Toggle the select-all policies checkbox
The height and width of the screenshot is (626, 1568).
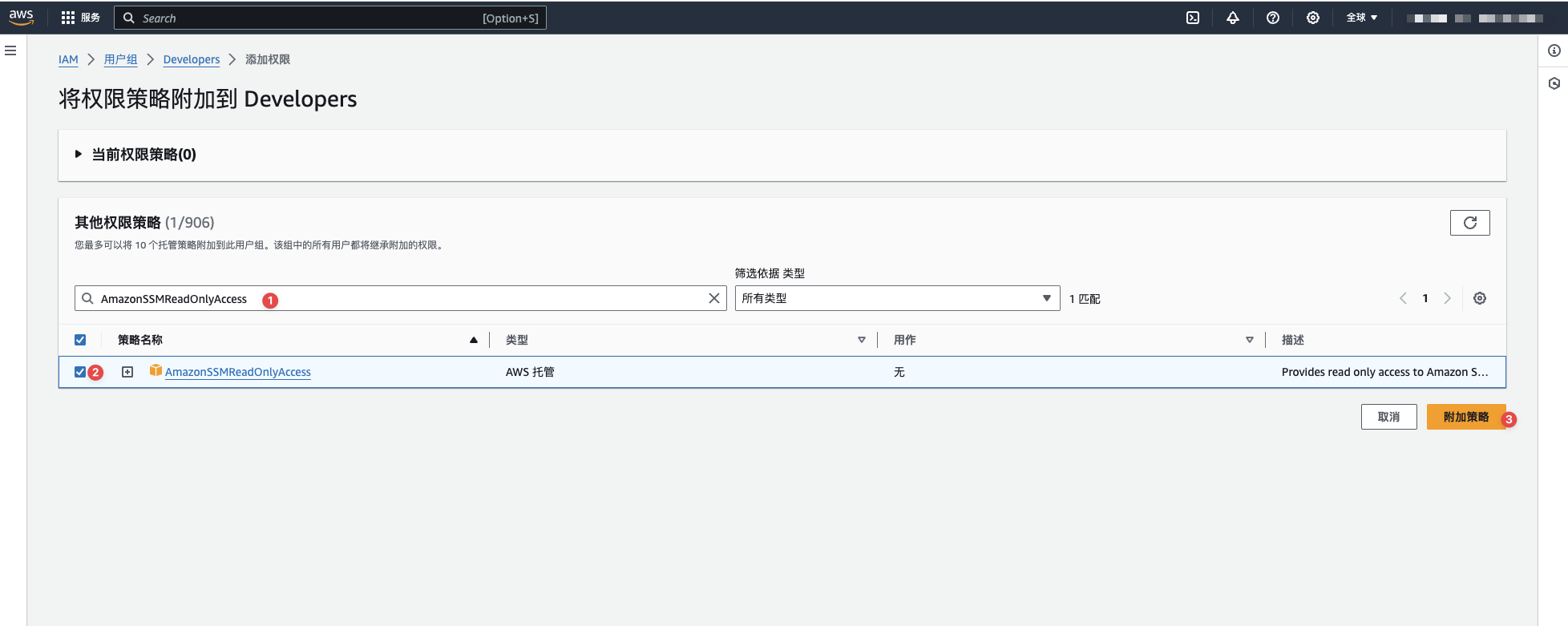tap(80, 340)
